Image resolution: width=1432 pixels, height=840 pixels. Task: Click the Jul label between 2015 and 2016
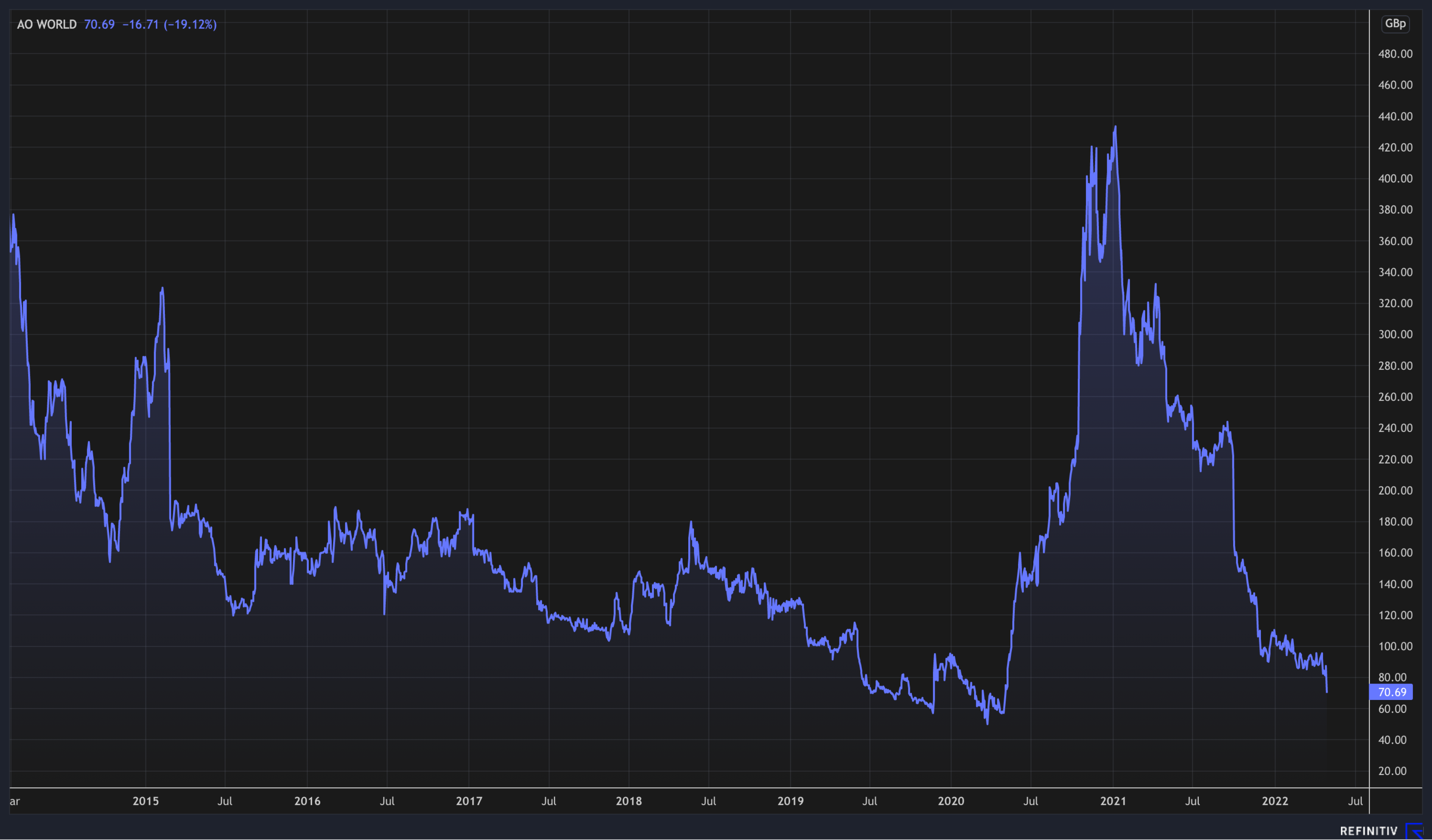(x=225, y=801)
